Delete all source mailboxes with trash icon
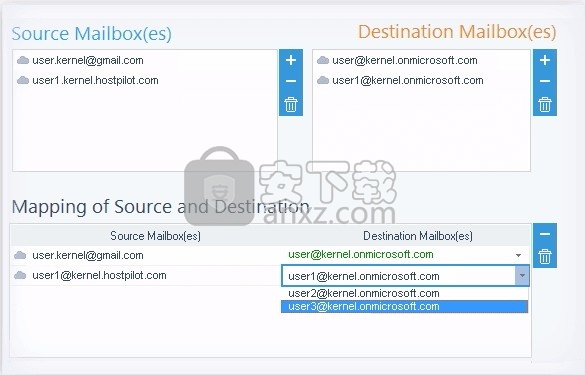 (291, 104)
